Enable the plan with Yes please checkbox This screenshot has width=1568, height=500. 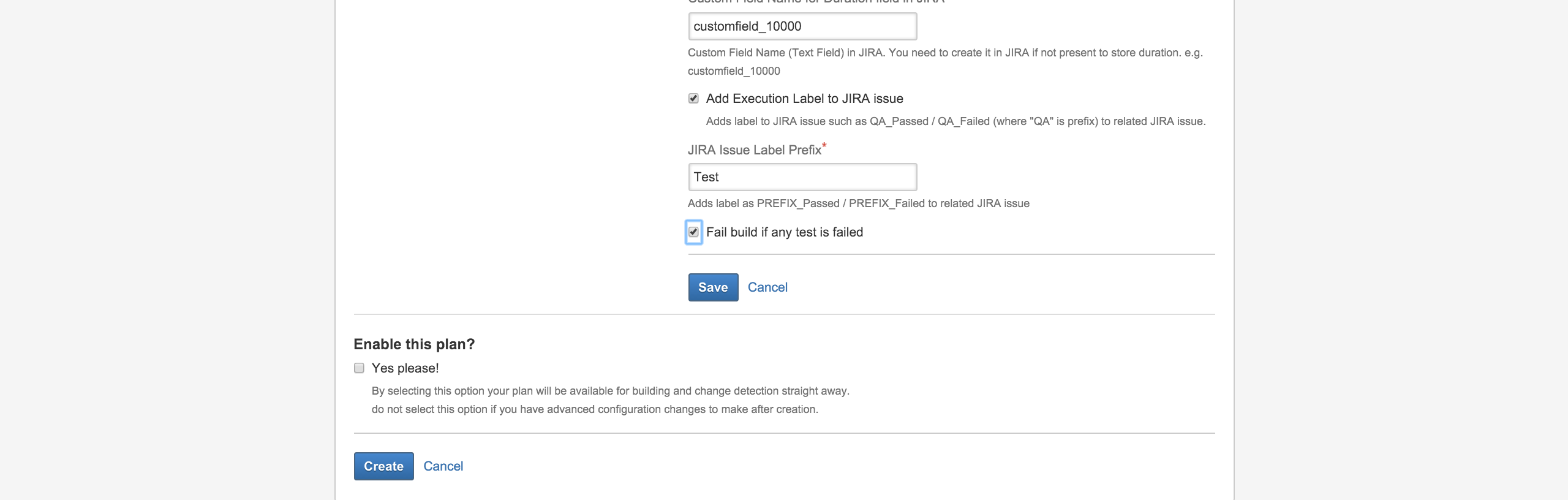pos(359,368)
